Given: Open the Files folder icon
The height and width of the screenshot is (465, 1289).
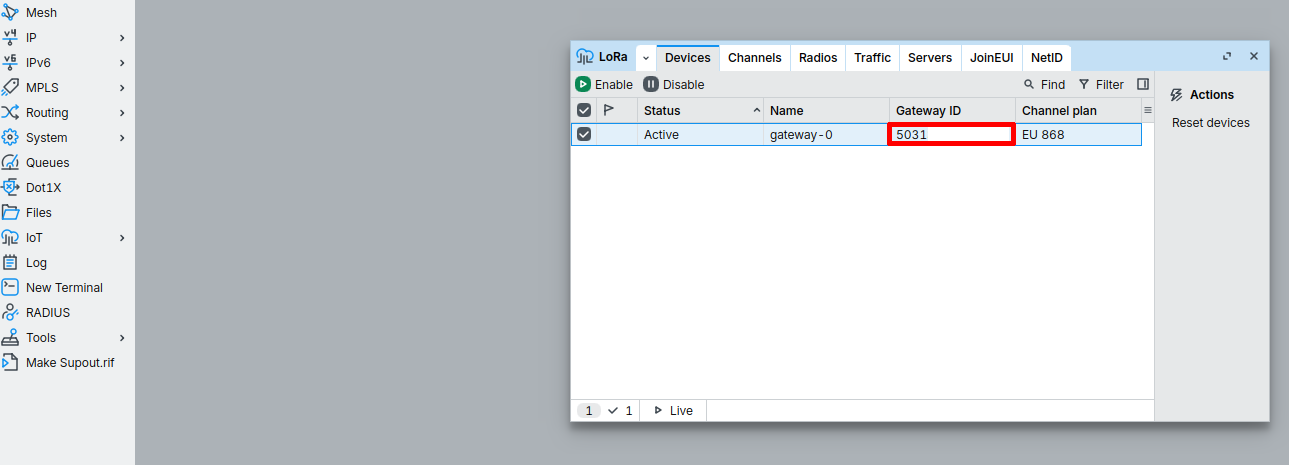Looking at the screenshot, I should point(11,213).
